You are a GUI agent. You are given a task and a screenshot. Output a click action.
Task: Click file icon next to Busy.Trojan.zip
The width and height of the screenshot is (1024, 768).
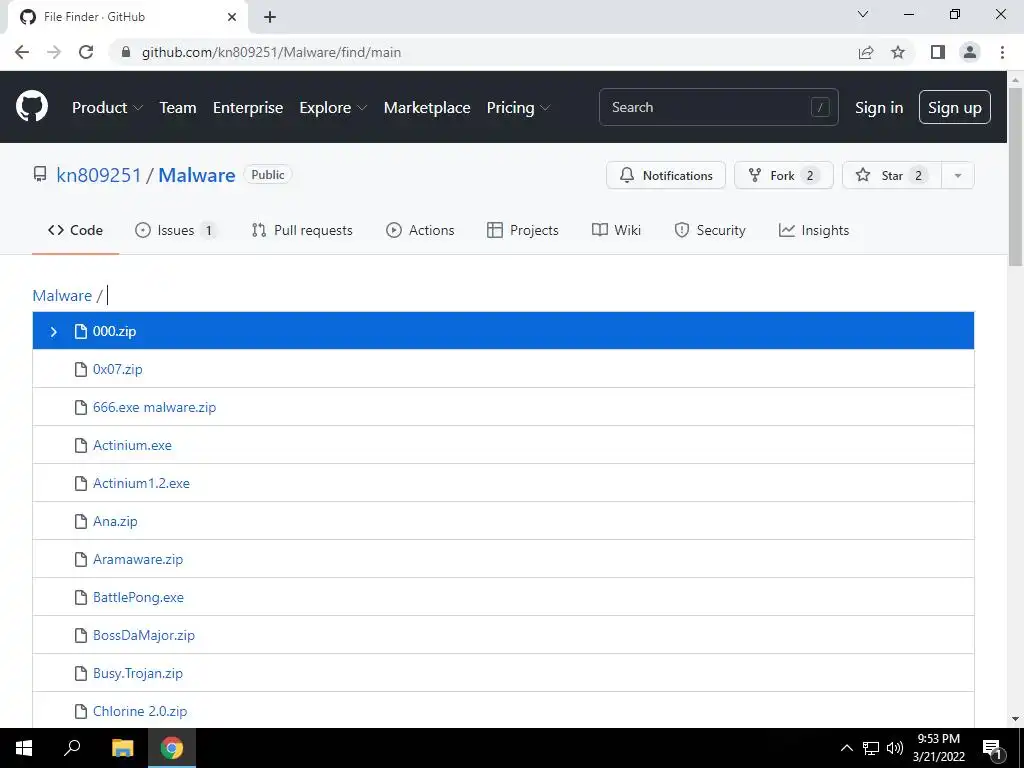[81, 673]
